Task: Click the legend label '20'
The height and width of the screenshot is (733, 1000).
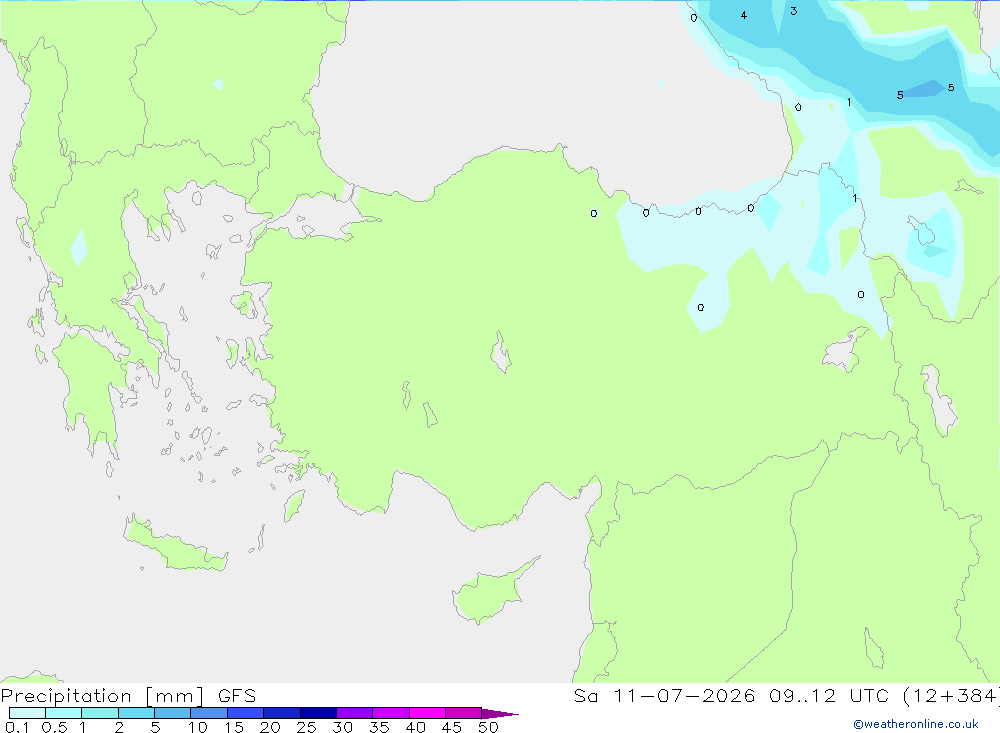Action: click(270, 727)
